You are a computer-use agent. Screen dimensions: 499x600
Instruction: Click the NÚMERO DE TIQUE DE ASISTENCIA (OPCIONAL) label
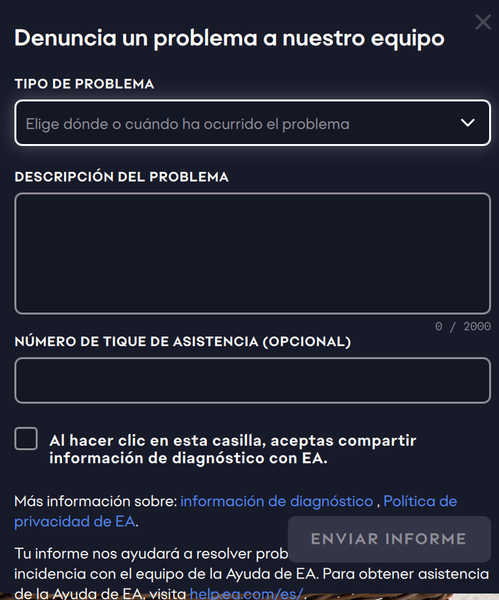click(x=183, y=341)
